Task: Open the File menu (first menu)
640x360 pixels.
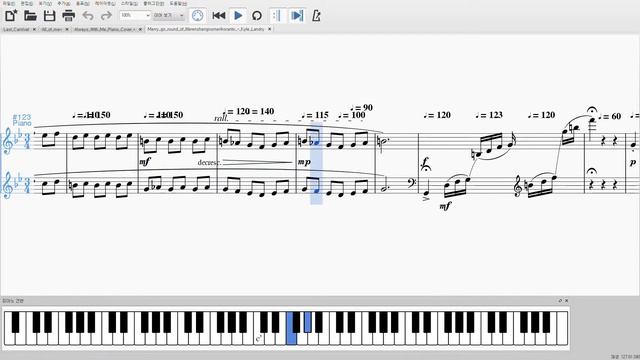Action: pyautogui.click(x=9, y=3)
